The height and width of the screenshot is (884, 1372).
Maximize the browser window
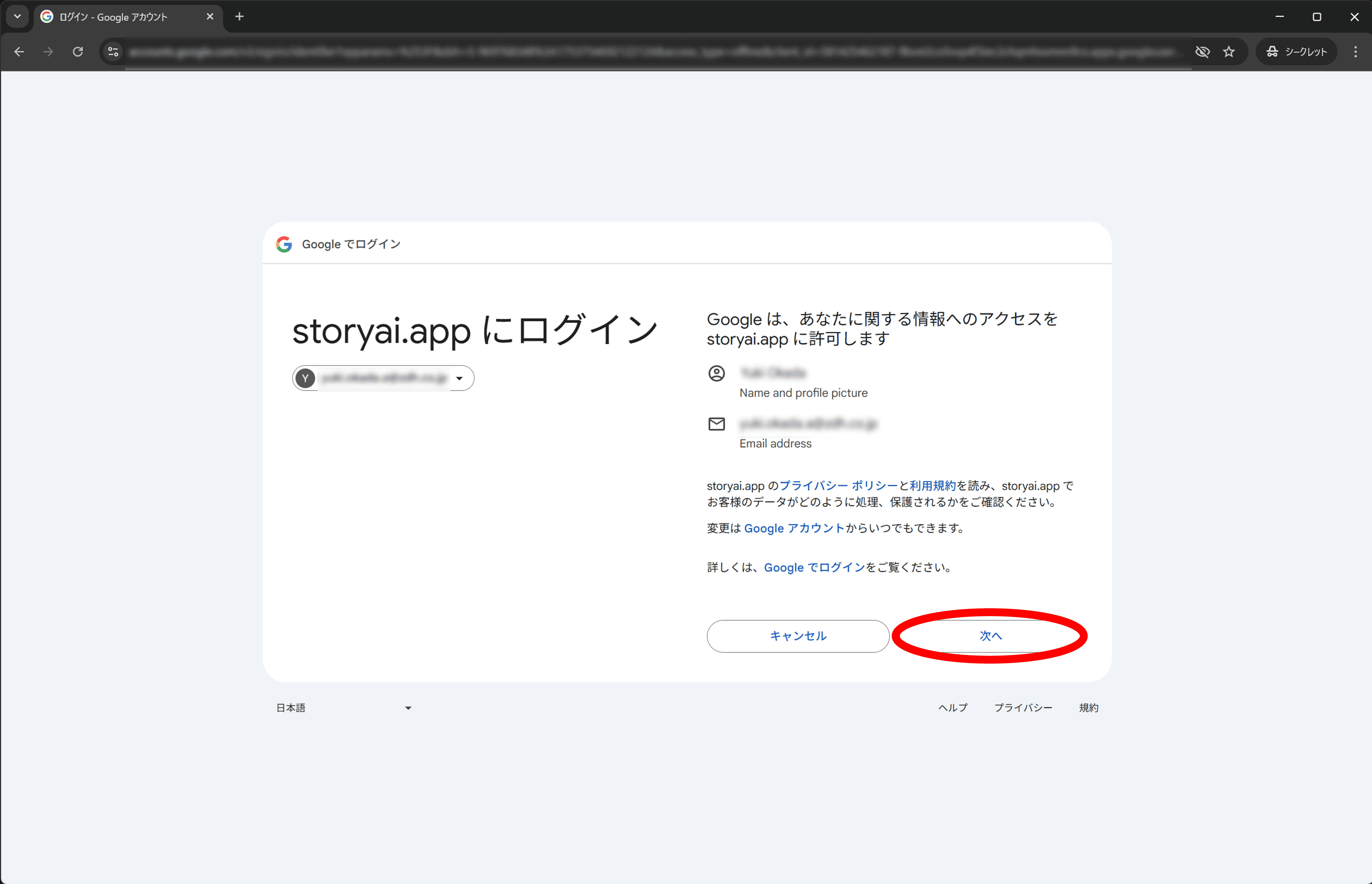[1317, 17]
